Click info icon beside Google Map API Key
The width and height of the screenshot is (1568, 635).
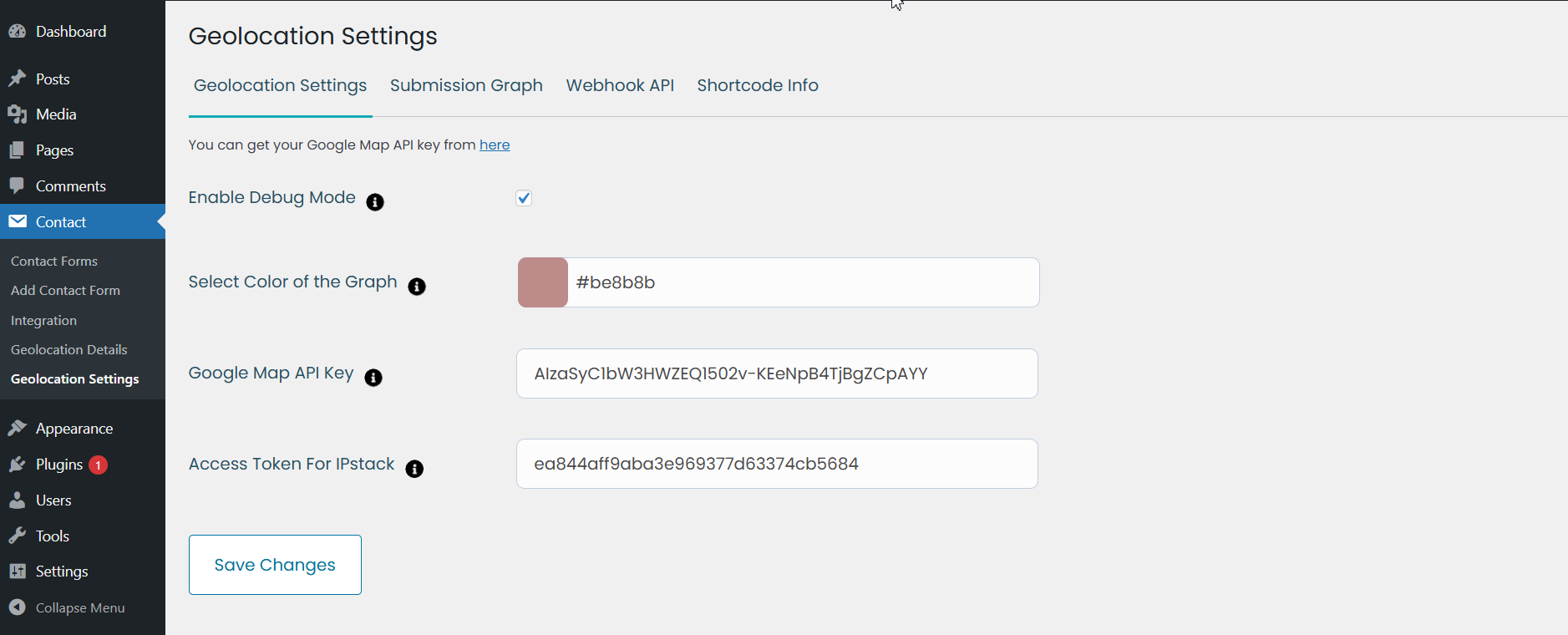373,378
